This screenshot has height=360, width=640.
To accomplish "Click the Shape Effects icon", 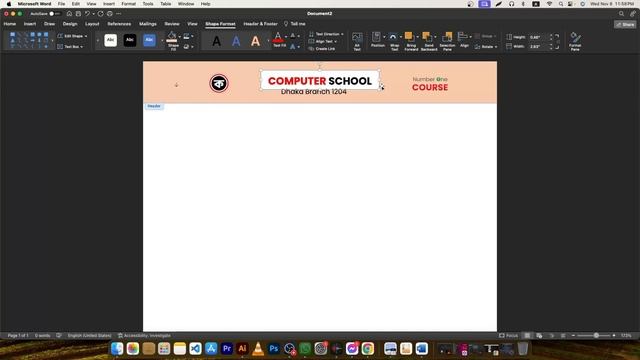I will click(187, 47).
